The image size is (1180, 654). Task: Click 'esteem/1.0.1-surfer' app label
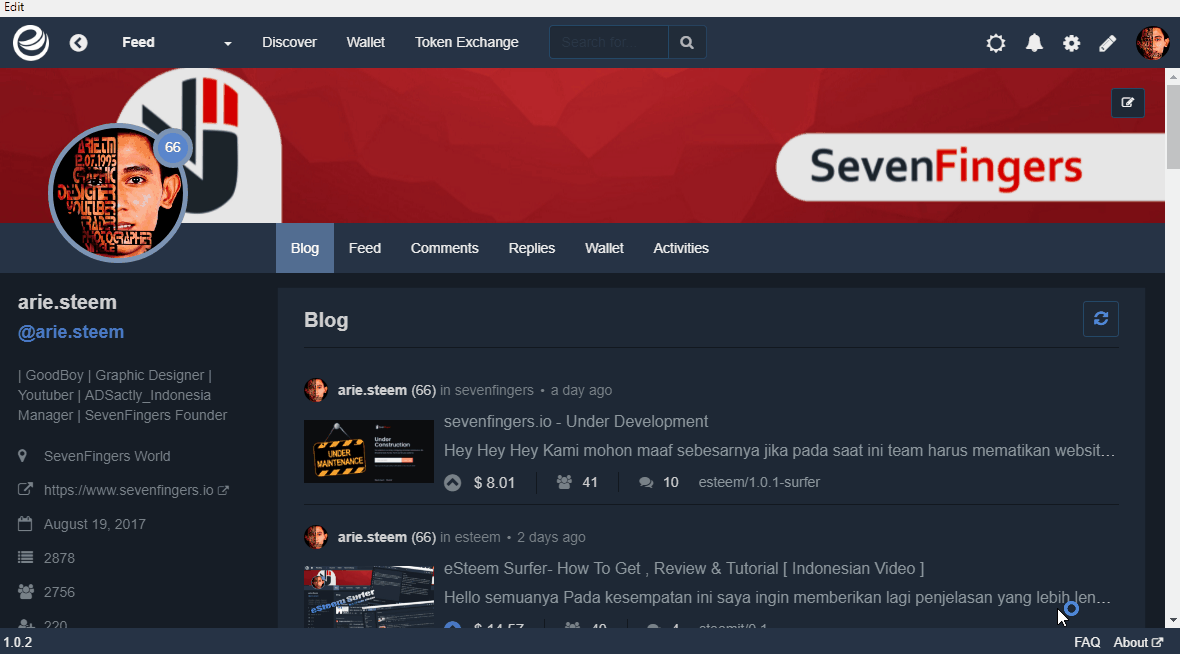coord(759,482)
